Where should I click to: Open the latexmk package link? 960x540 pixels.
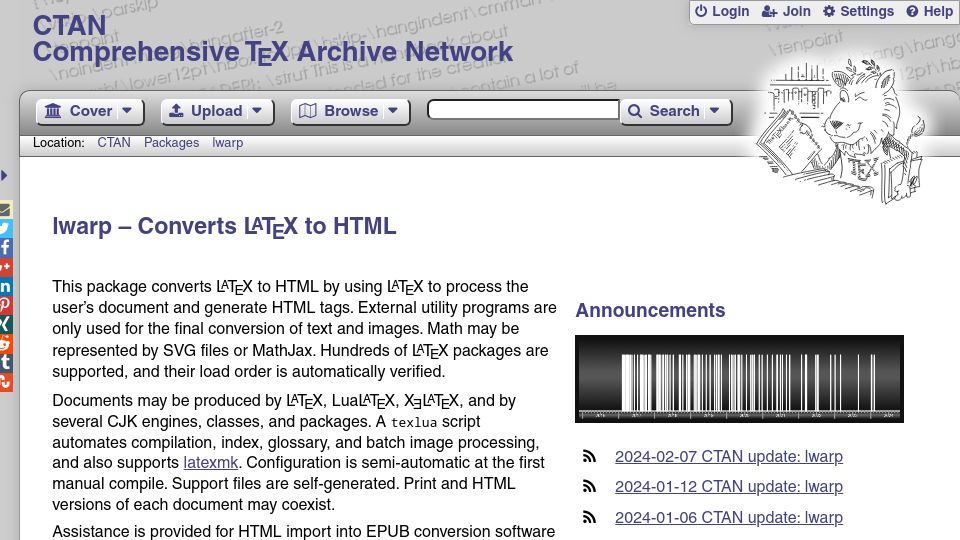(x=211, y=462)
